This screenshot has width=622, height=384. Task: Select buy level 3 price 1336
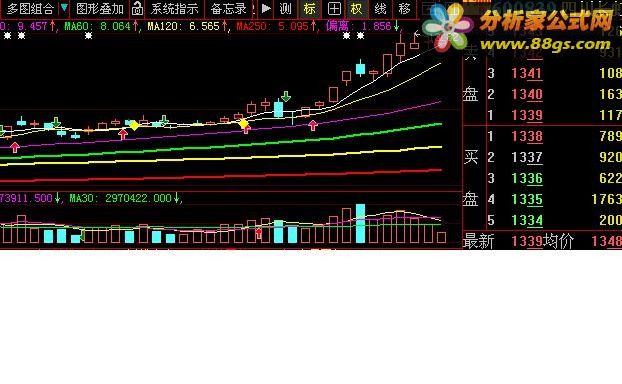pyautogui.click(x=527, y=178)
